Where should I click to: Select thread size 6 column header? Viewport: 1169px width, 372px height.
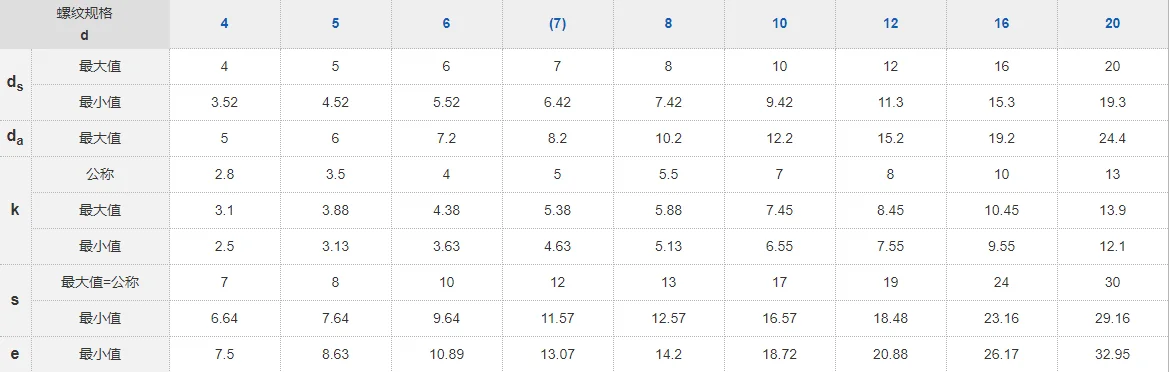pos(447,24)
